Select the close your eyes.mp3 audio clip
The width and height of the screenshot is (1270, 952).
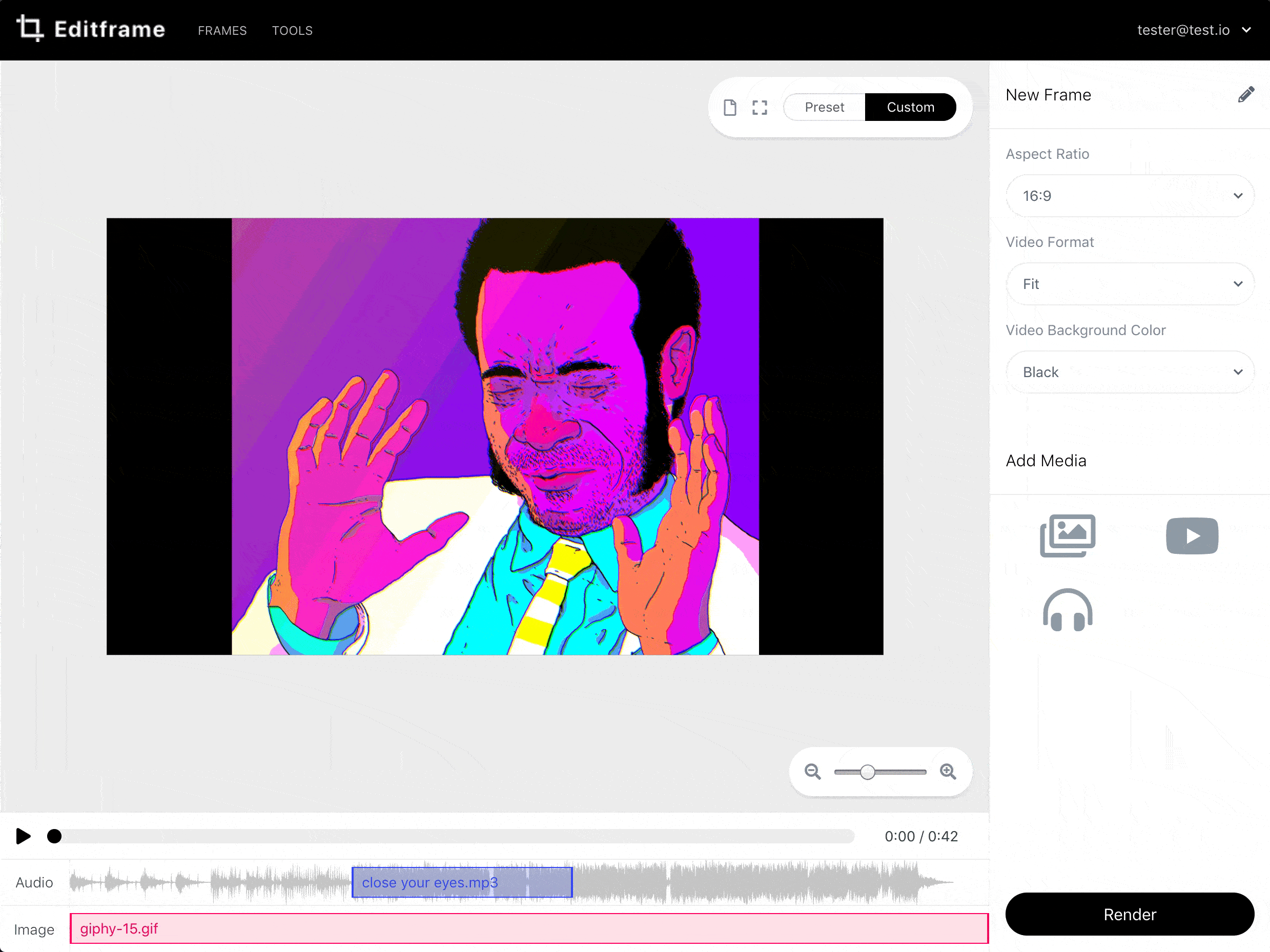pyautogui.click(x=462, y=882)
